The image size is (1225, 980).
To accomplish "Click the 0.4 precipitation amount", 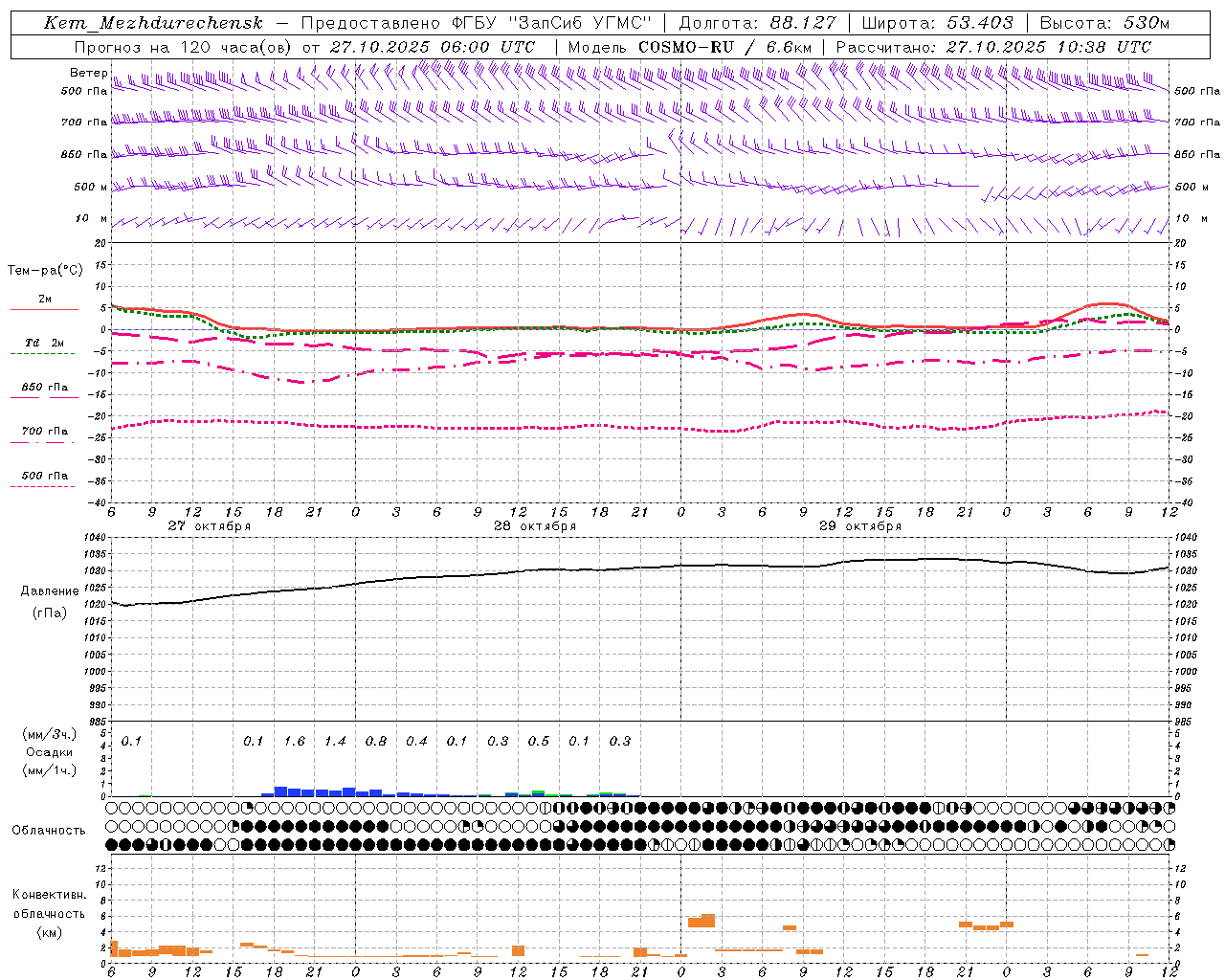I will coord(416,742).
